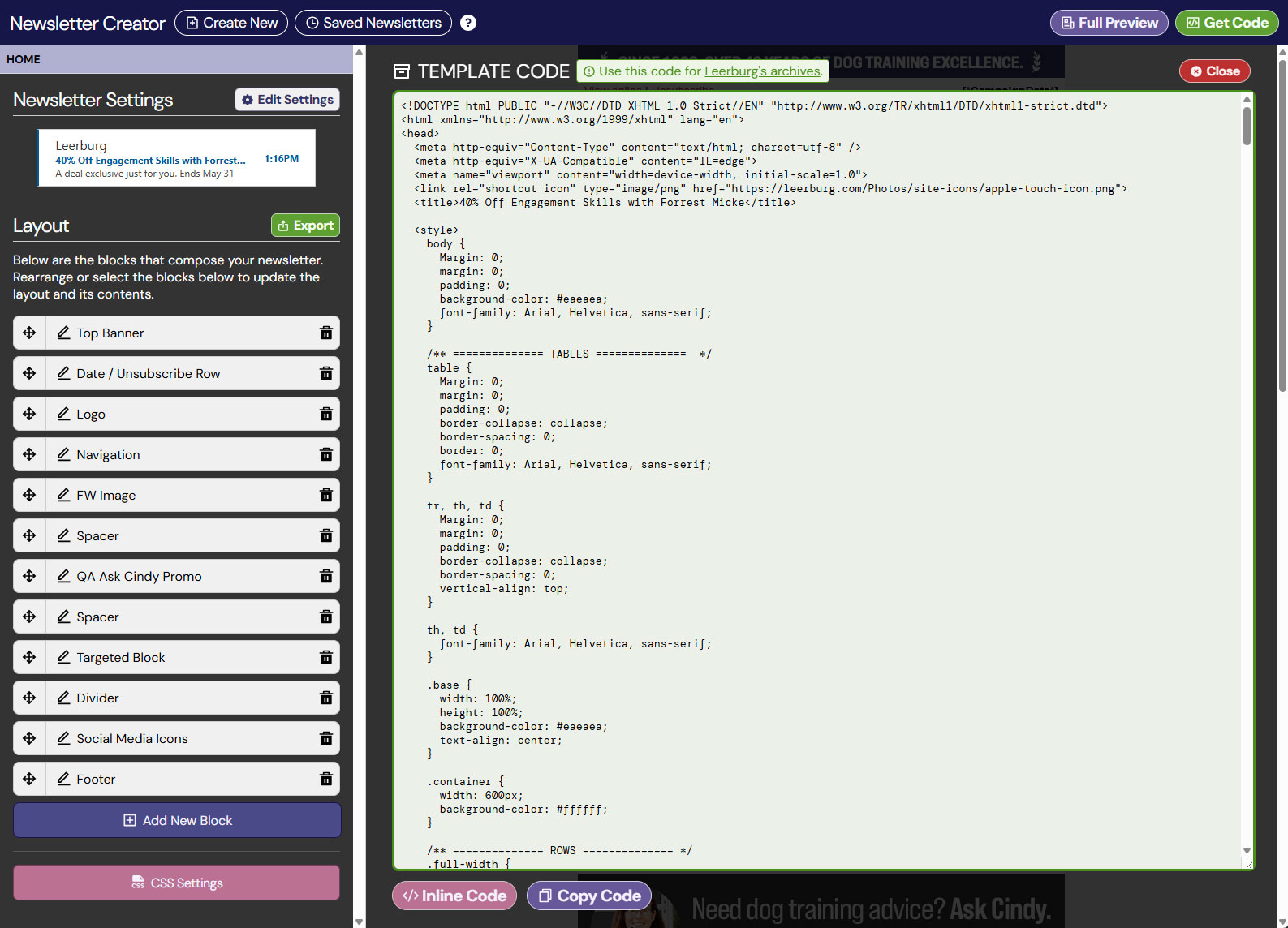Click the code textarea resize grip
Viewport: 1288px width, 928px height.
click(x=1248, y=865)
